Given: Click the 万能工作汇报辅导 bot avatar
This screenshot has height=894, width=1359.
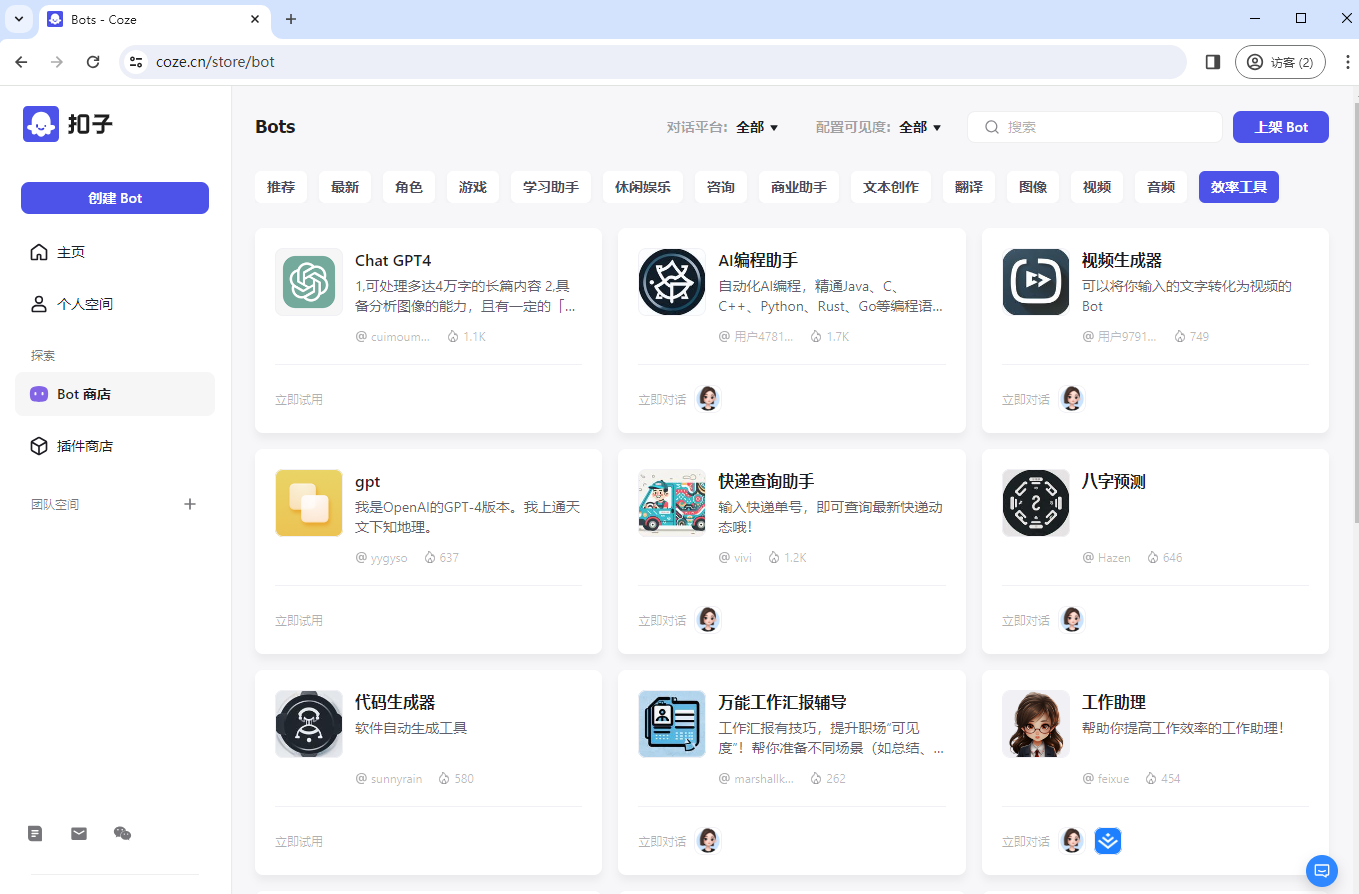Looking at the screenshot, I should pos(672,724).
